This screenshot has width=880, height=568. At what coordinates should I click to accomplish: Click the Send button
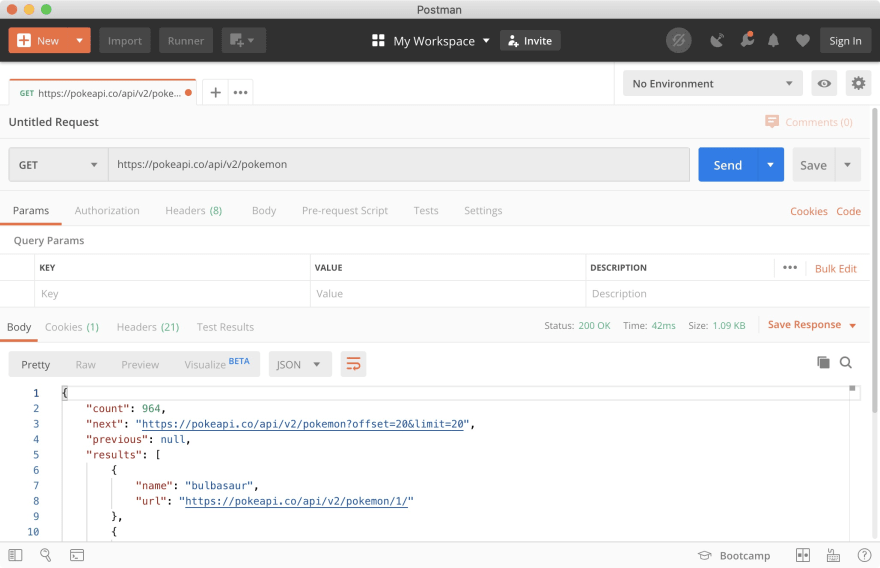pyautogui.click(x=728, y=165)
